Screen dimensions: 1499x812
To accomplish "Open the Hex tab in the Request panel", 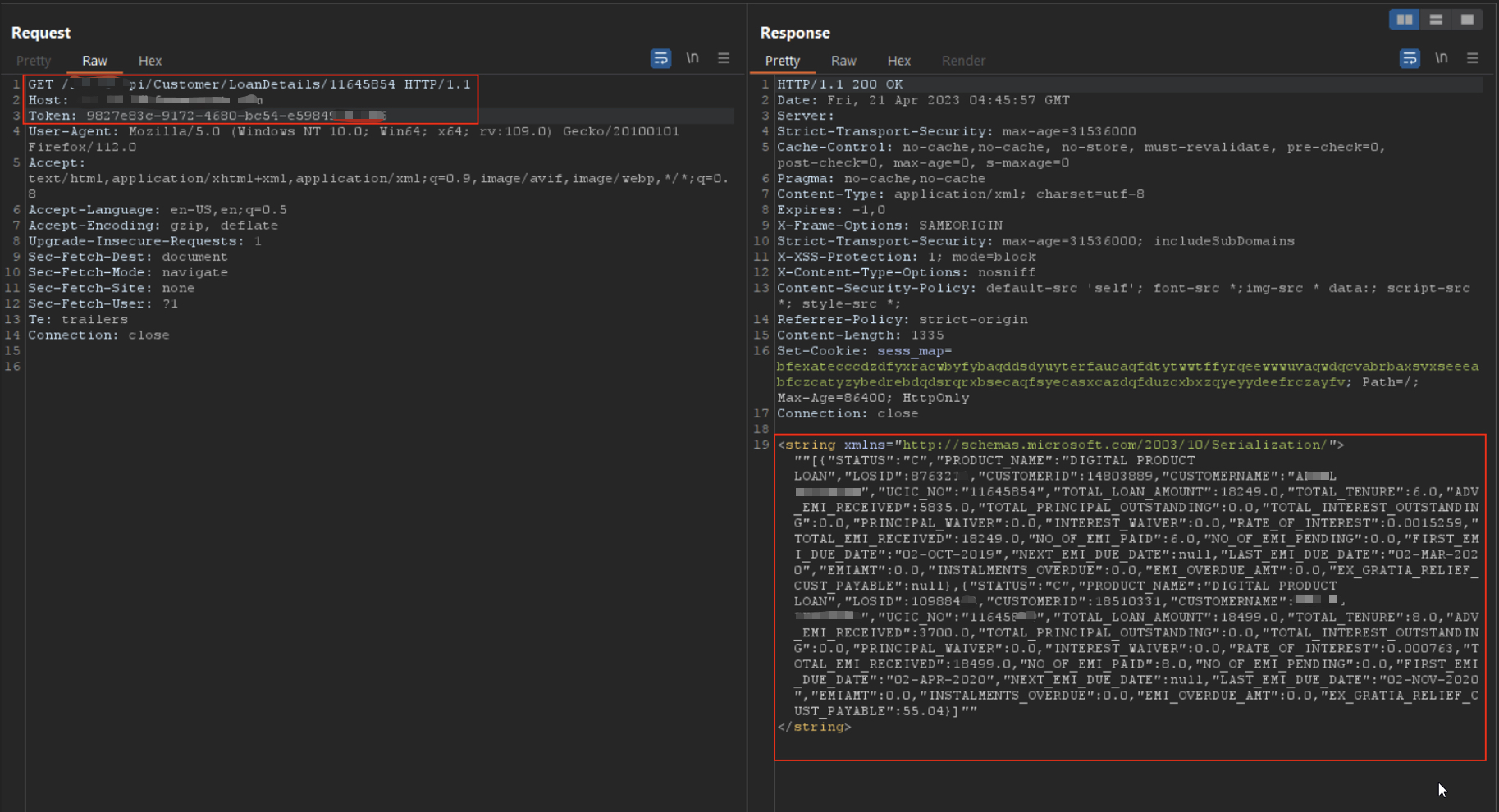I will pos(150,61).
